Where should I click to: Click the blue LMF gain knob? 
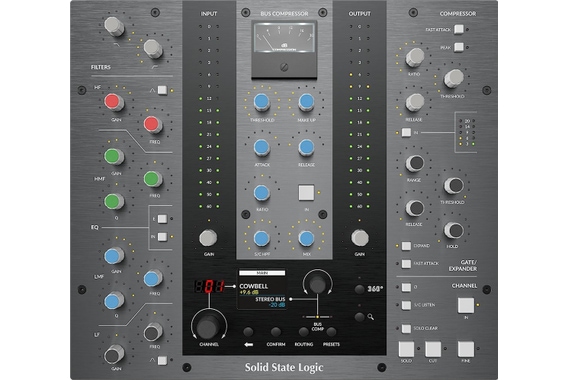pyautogui.click(x=114, y=256)
